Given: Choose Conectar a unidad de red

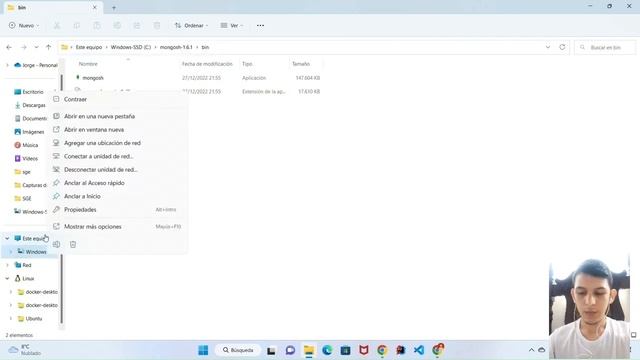Looking at the screenshot, I should tap(118, 156).
